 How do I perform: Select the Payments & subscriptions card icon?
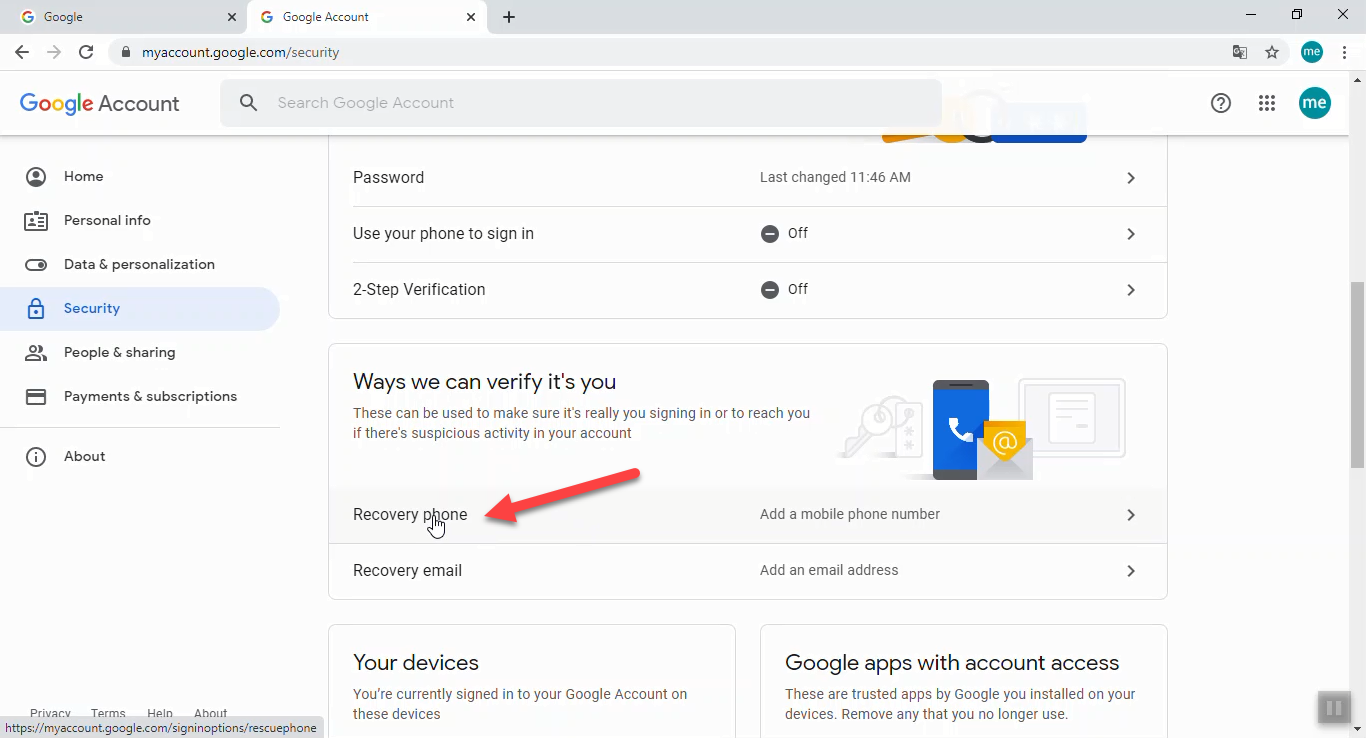pos(36,396)
